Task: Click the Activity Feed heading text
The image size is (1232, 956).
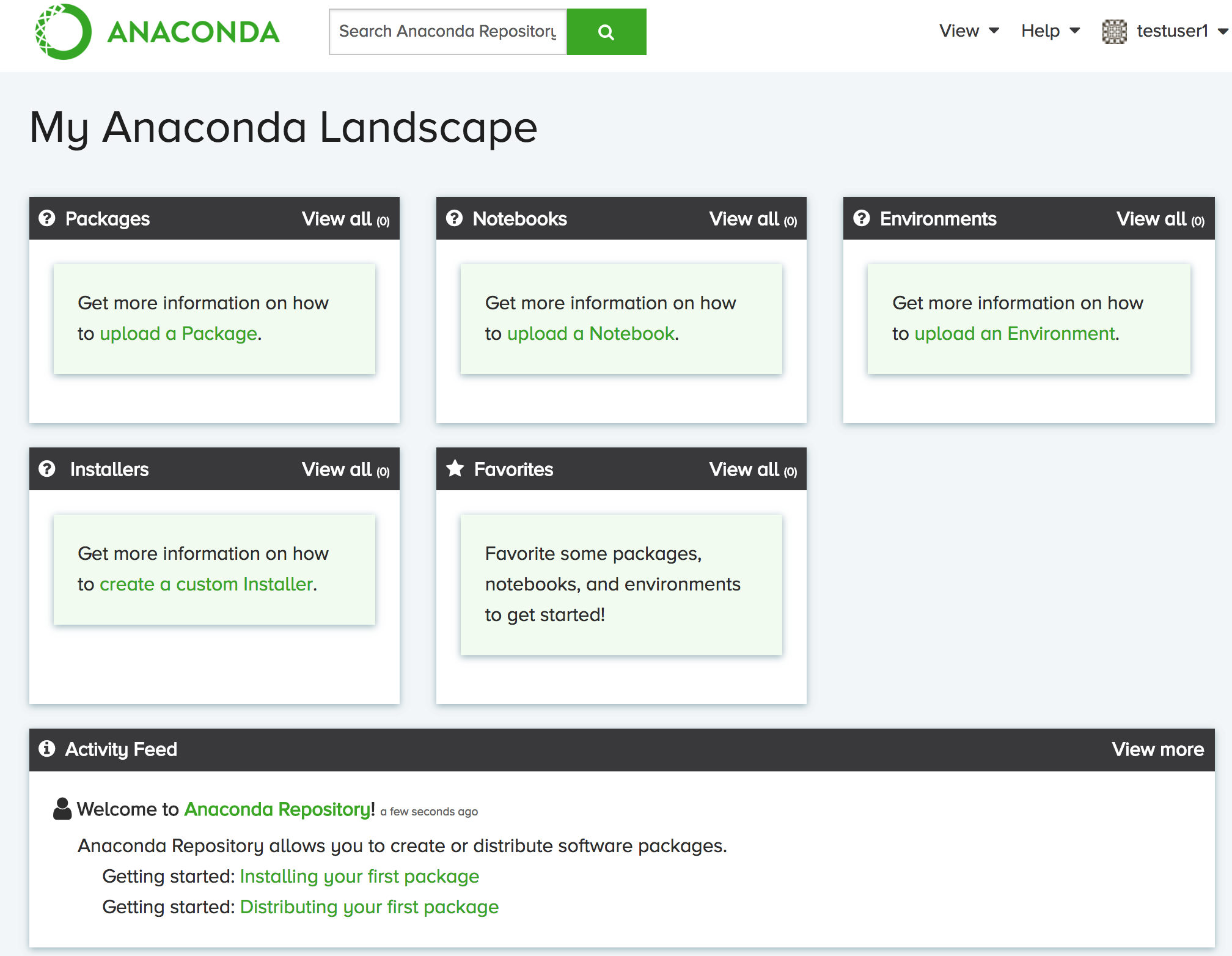Action: 121,749
